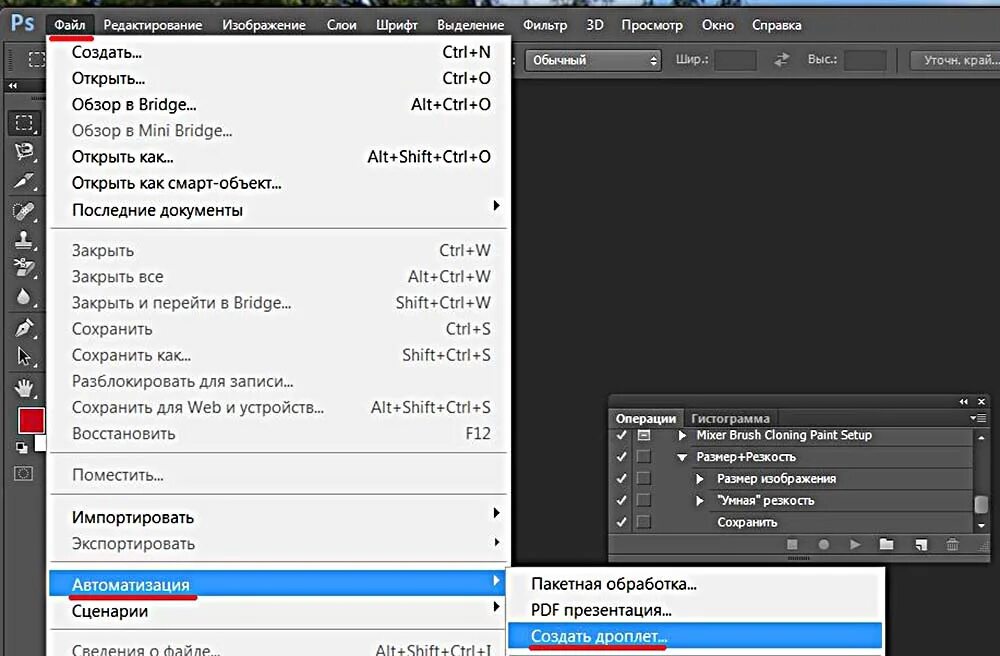Image resolution: width=1000 pixels, height=656 pixels.
Task: Select the Path Selection arrow tool
Action: coord(24,356)
